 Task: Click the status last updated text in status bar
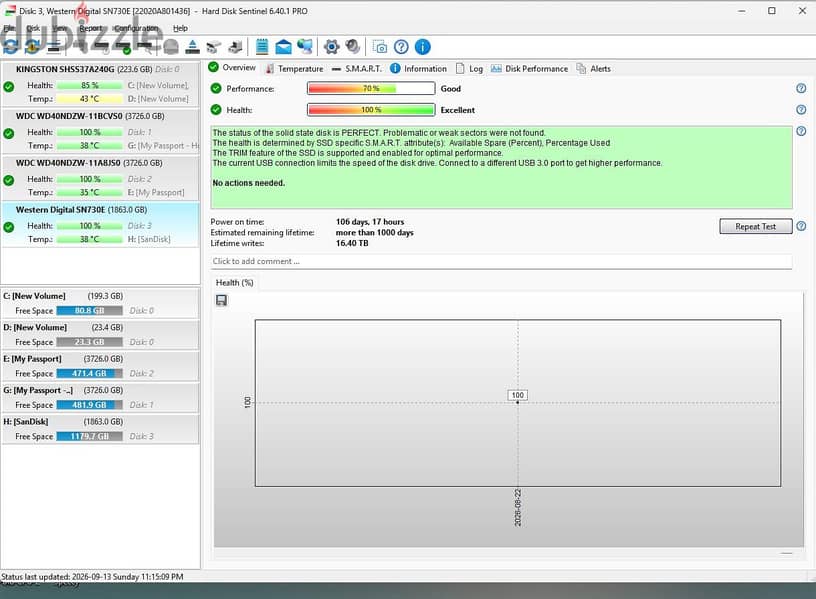[92, 577]
